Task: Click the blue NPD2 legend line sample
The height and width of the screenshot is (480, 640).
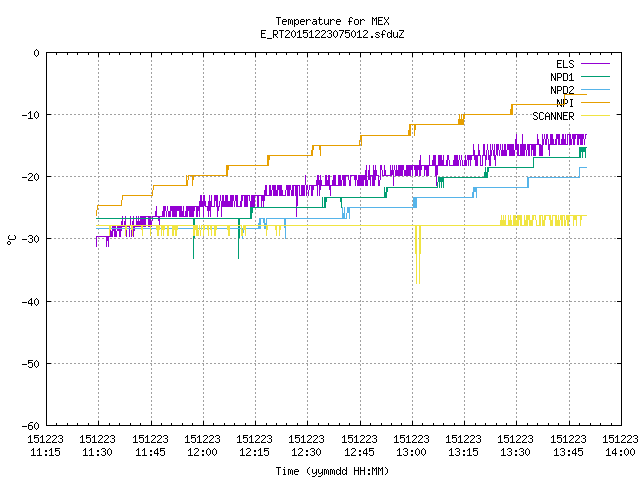Action: point(595,89)
